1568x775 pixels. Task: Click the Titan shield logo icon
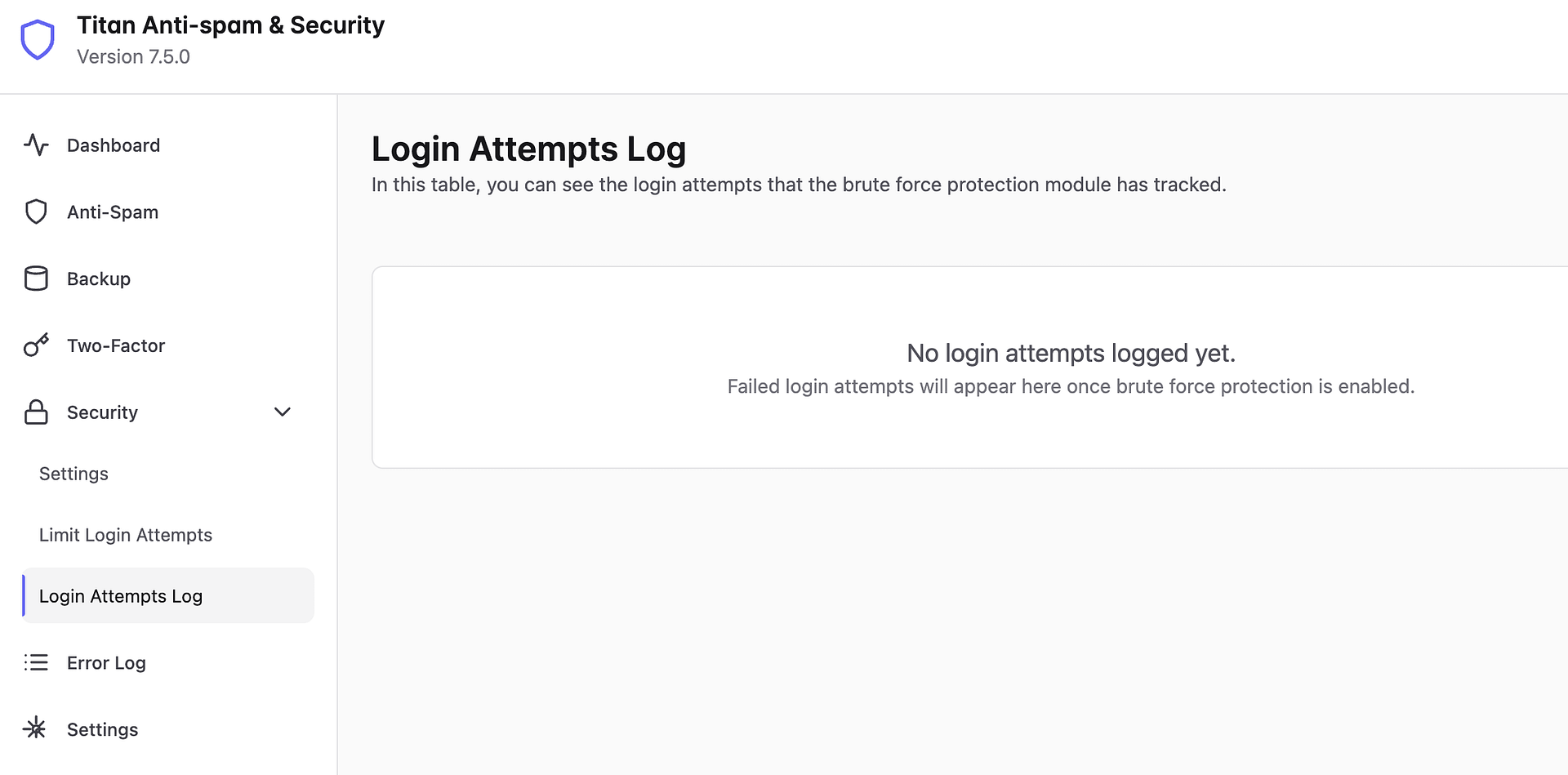[x=38, y=40]
